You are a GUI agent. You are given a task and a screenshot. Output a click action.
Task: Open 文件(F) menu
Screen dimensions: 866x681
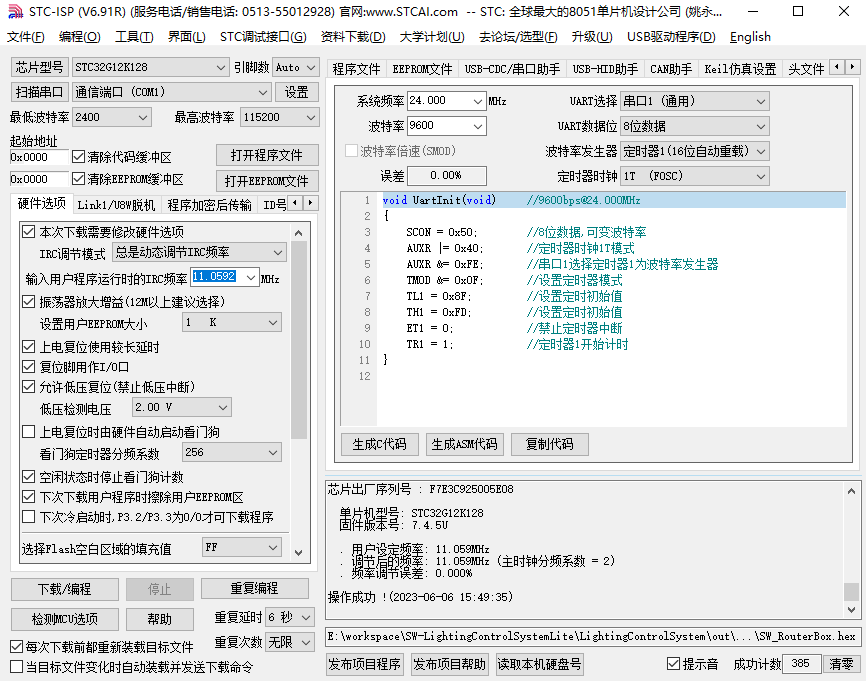point(26,37)
